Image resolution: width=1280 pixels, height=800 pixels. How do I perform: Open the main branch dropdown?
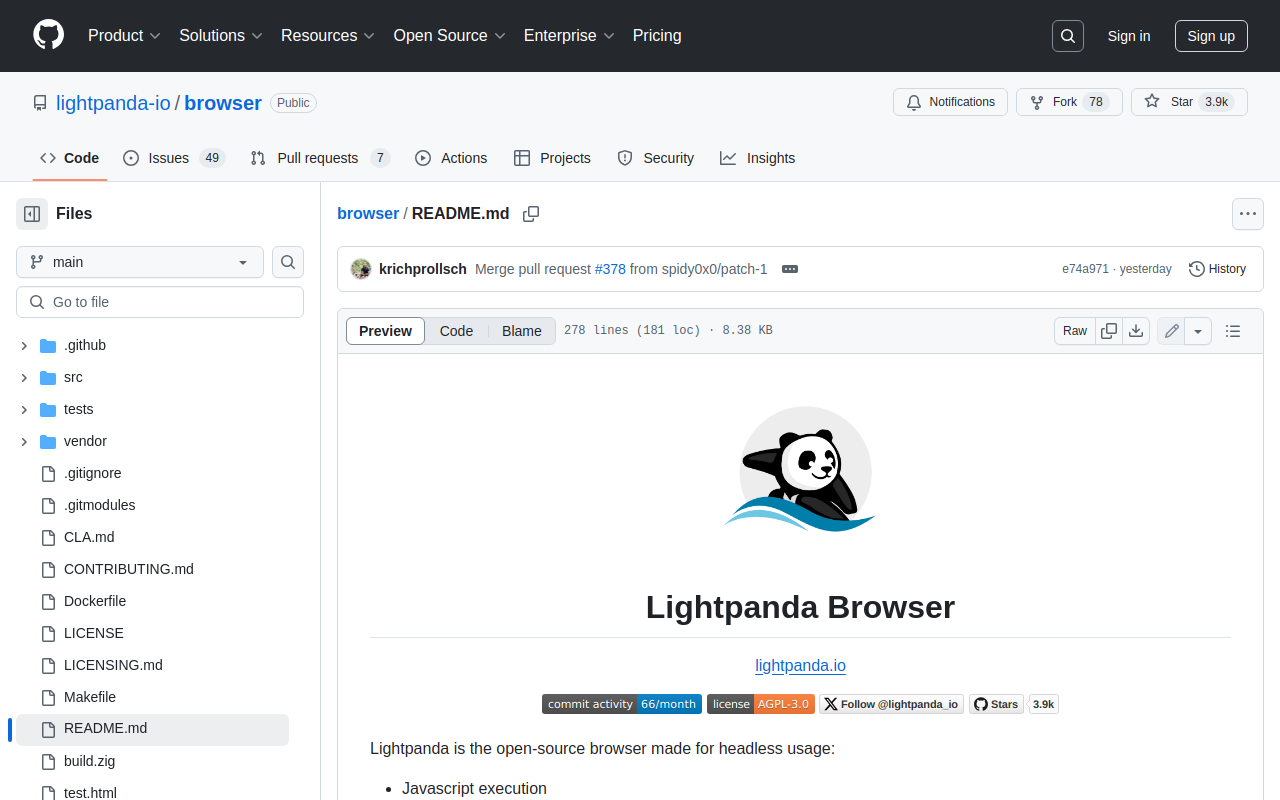[140, 262]
